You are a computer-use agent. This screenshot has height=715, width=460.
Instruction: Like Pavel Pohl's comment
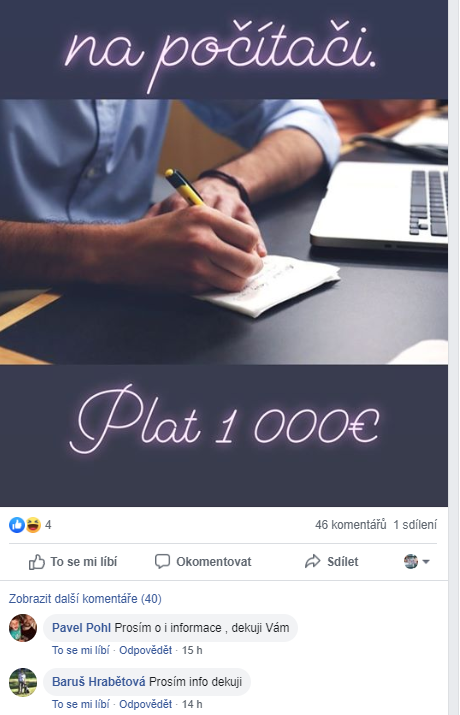click(81, 650)
